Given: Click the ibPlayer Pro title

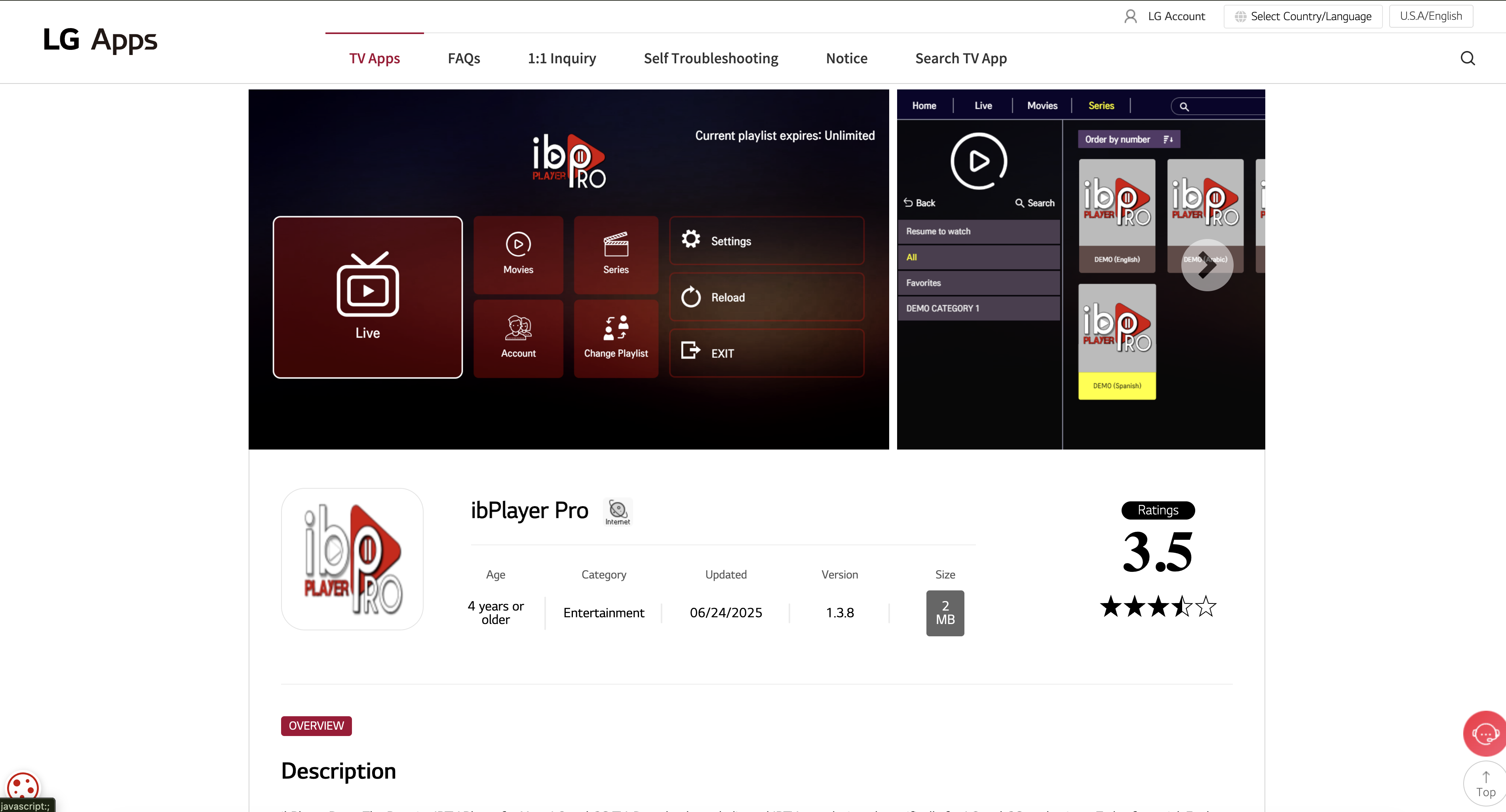Looking at the screenshot, I should click(x=529, y=510).
